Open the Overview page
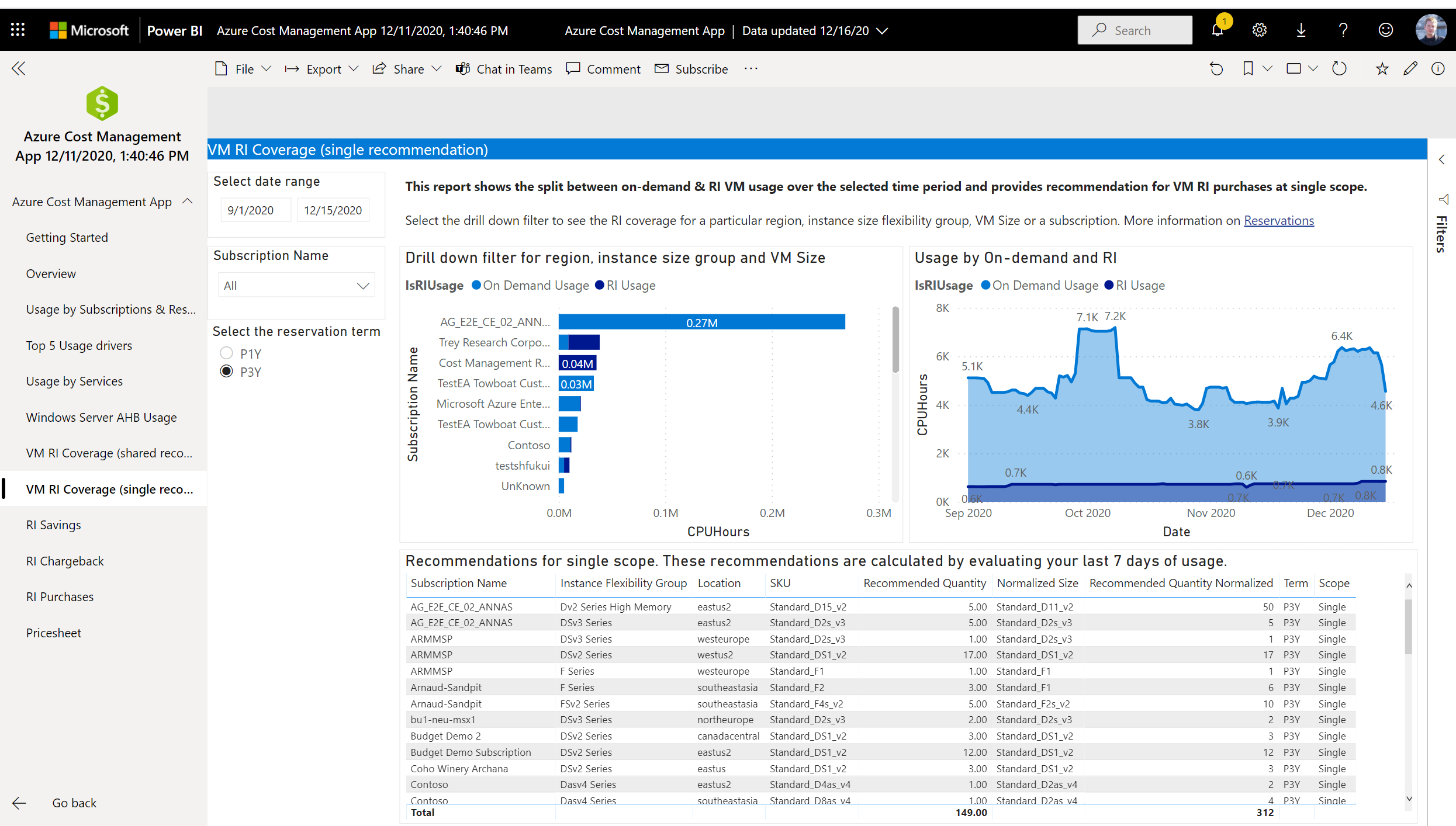The height and width of the screenshot is (826, 1456). click(x=51, y=274)
